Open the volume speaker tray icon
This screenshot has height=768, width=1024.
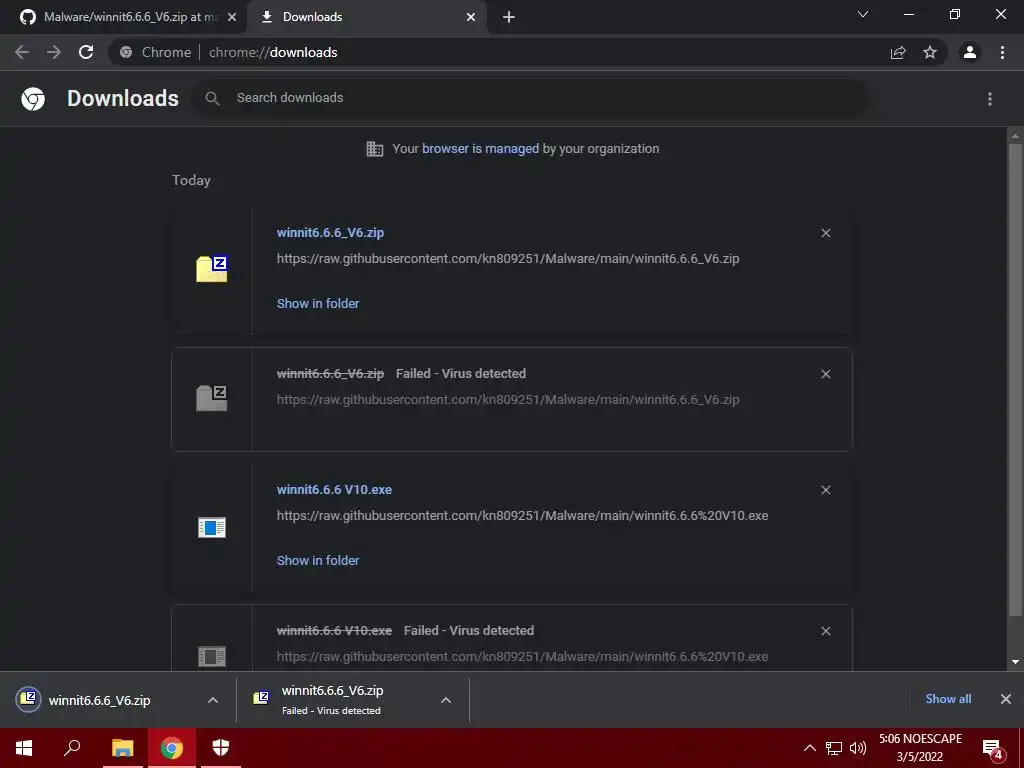point(857,748)
